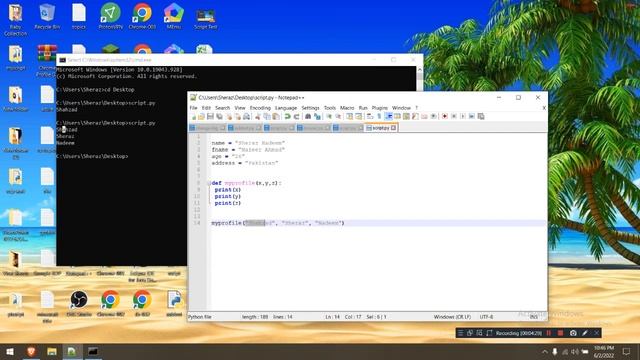The width and height of the screenshot is (640, 360).
Task: Click the print(y) code line
Action: point(228,196)
